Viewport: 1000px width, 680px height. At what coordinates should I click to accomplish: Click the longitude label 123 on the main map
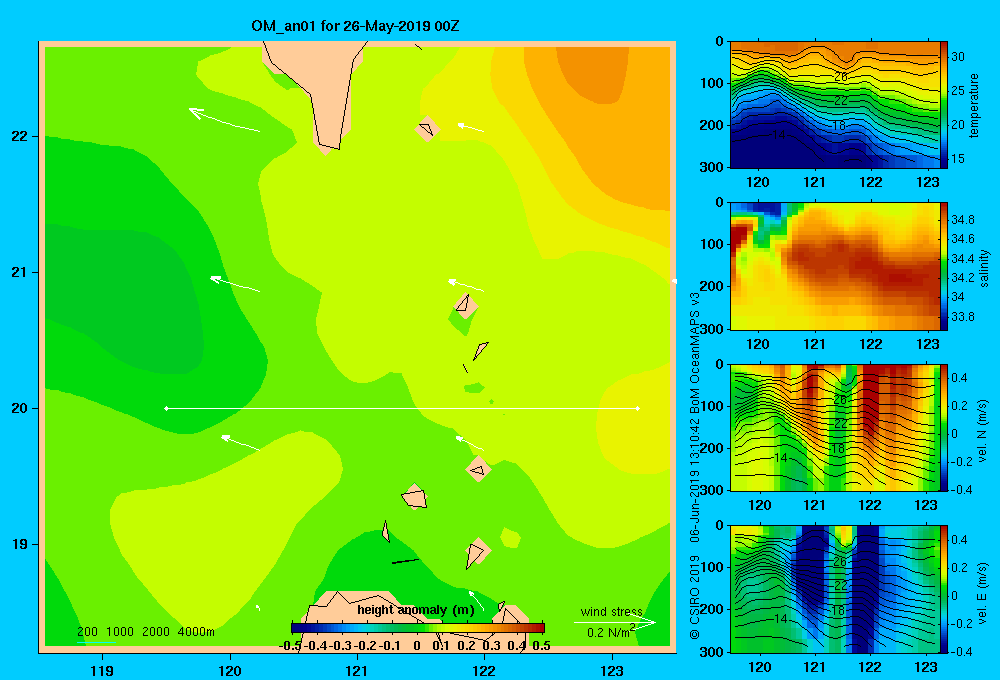tap(612, 671)
